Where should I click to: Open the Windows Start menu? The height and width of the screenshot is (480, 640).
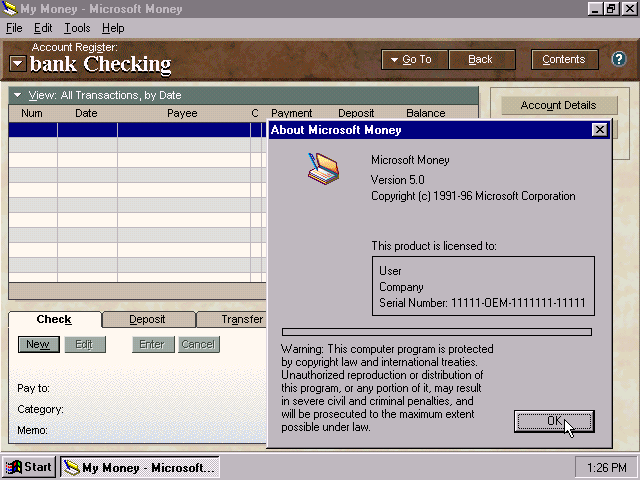(x=28, y=467)
